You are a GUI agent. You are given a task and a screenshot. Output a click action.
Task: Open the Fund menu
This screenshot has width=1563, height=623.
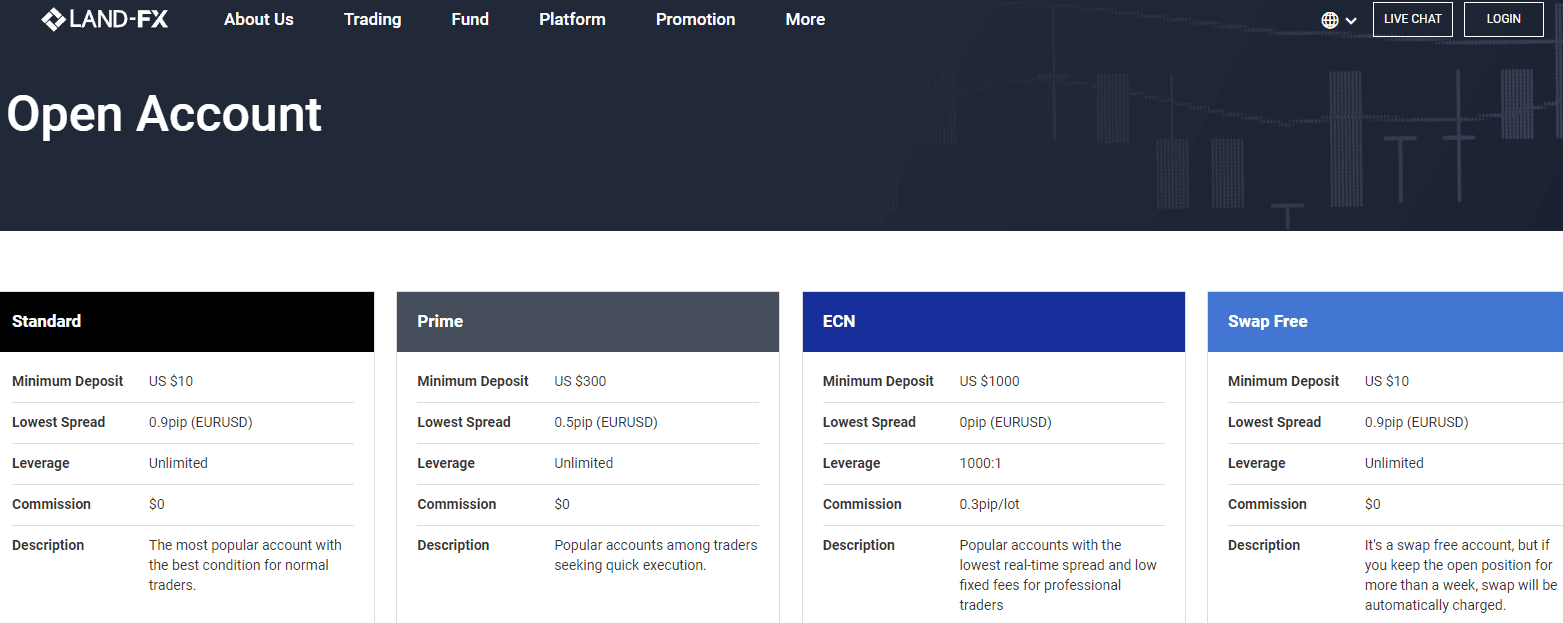(470, 19)
